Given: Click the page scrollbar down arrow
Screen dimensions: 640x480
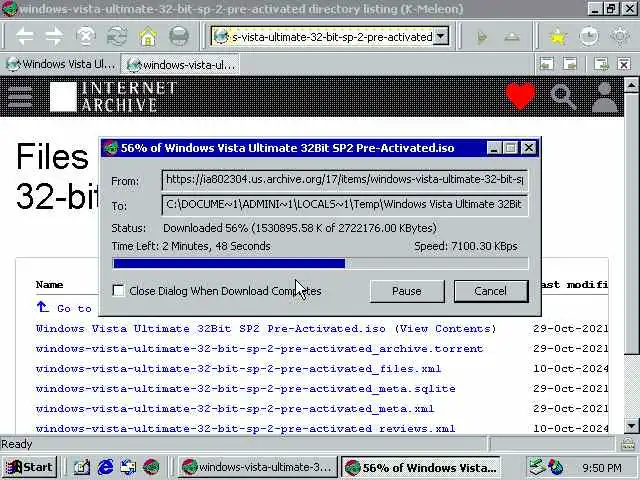Looking at the screenshot, I should click(x=631, y=426).
